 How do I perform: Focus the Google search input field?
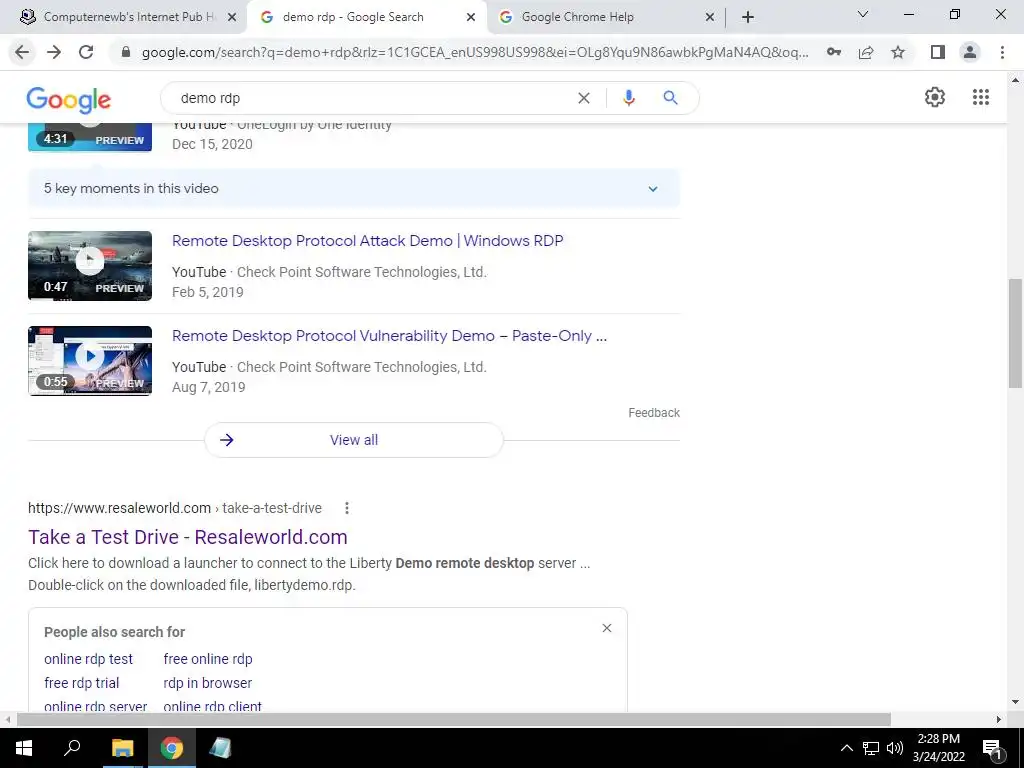click(x=372, y=98)
